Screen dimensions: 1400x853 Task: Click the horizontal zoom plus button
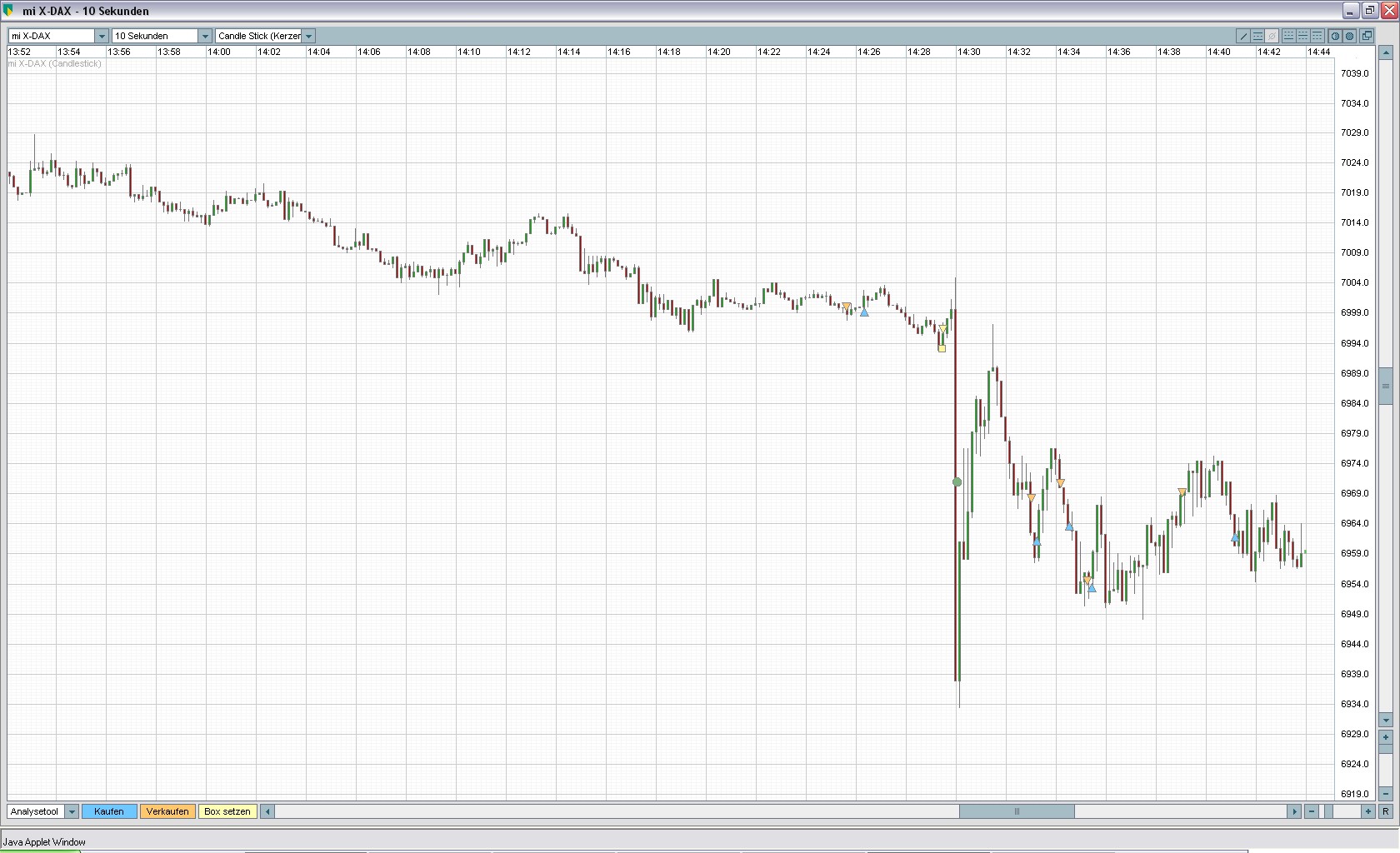(1367, 811)
